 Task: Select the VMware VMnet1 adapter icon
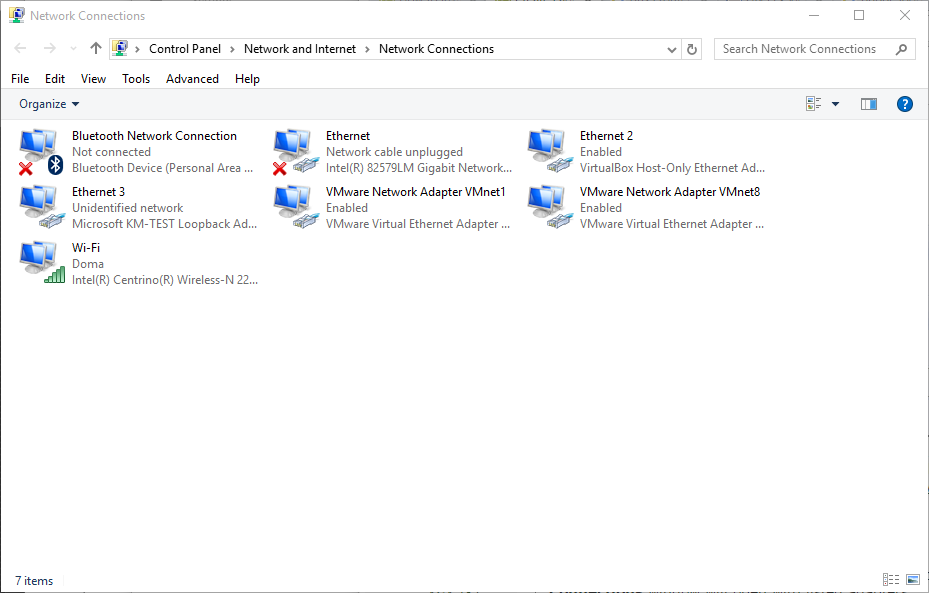point(296,208)
